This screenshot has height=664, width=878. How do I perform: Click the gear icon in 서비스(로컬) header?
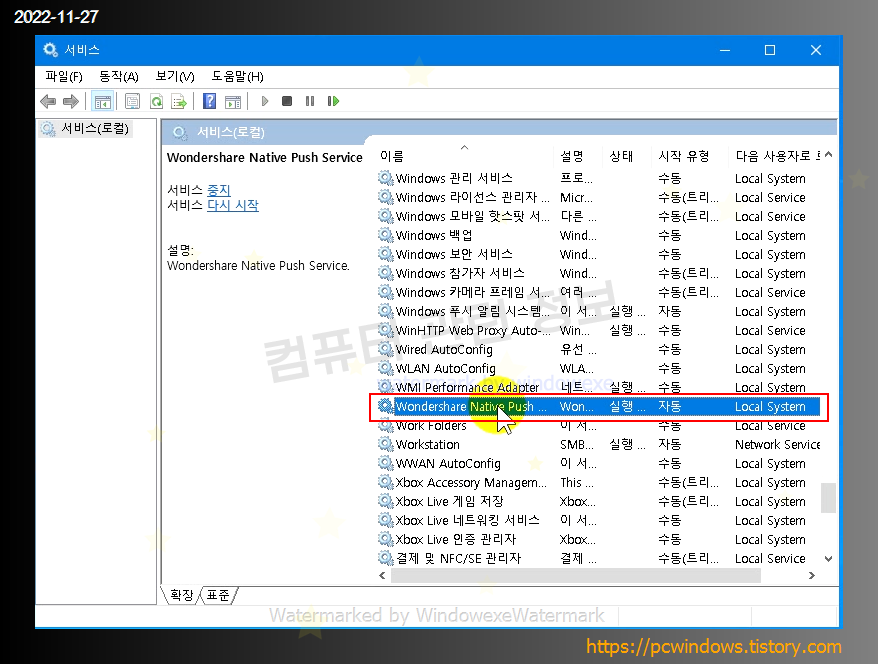(x=179, y=133)
